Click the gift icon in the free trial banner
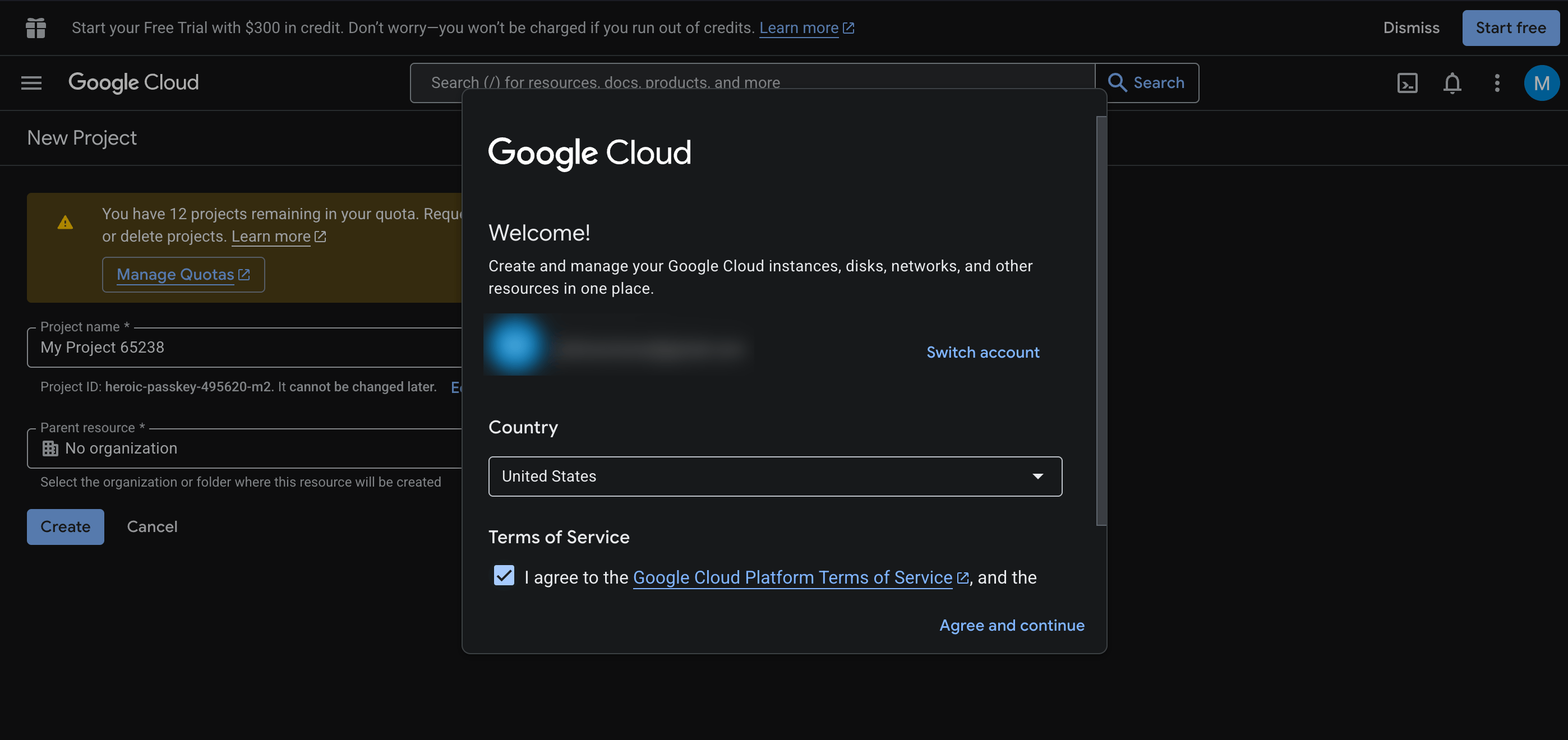This screenshot has width=1568, height=740. [36, 28]
